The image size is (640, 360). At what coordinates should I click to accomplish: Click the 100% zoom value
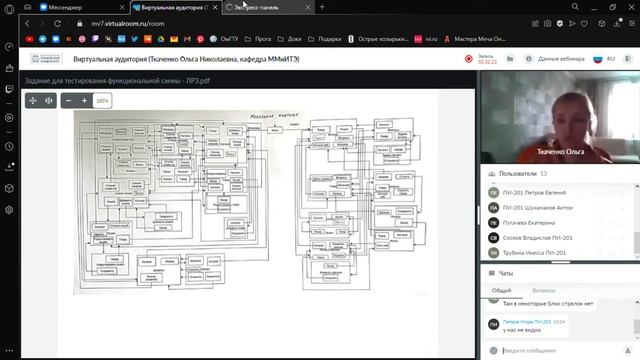[102, 100]
